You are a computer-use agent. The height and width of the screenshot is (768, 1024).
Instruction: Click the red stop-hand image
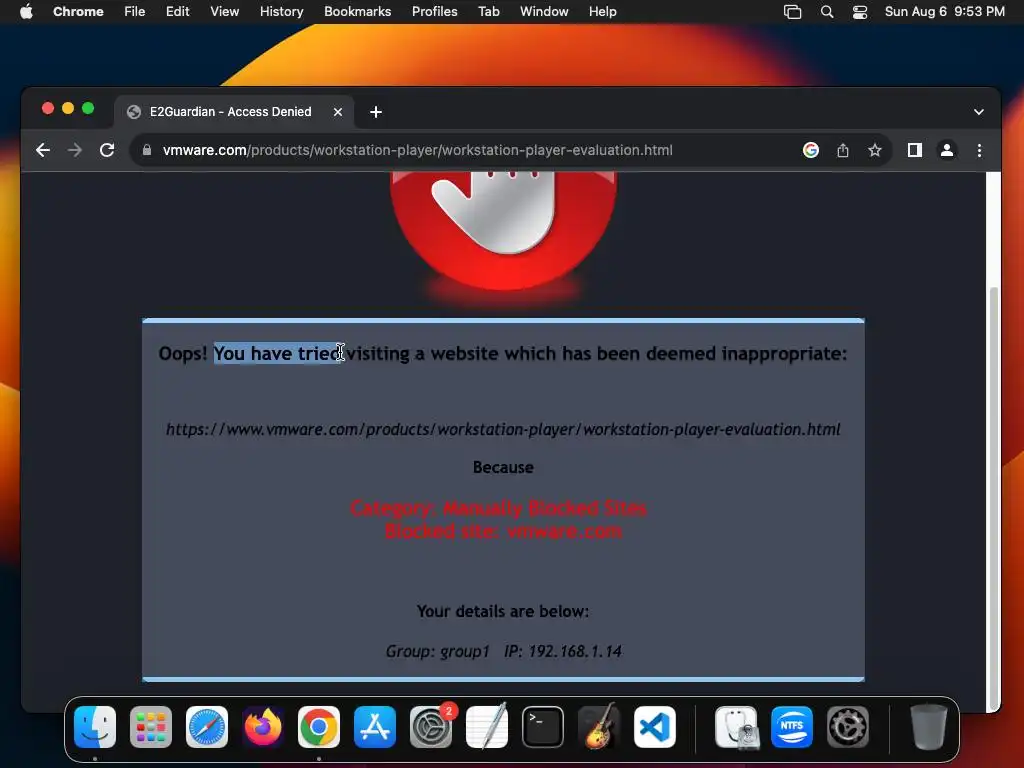pyautogui.click(x=503, y=230)
